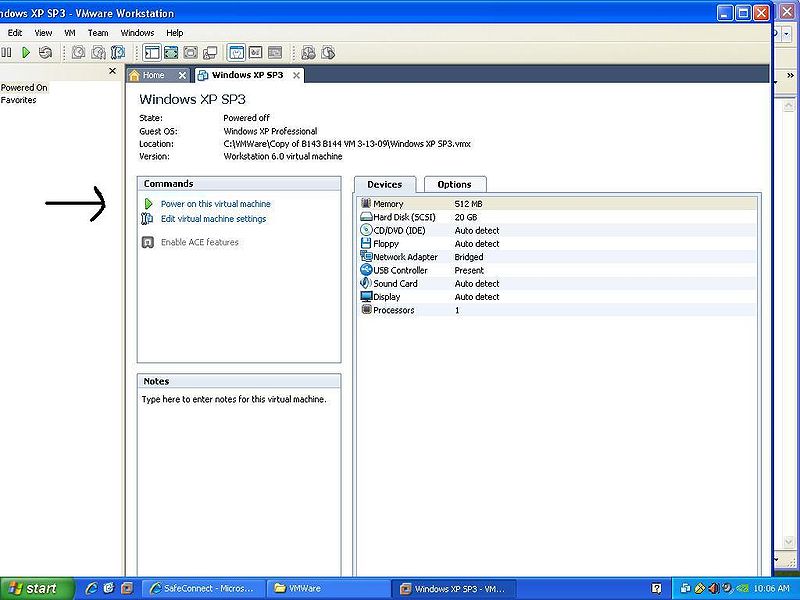Image resolution: width=800 pixels, height=600 pixels.
Task: Click the Take Snapshot toolbar icon
Action: pos(78,53)
